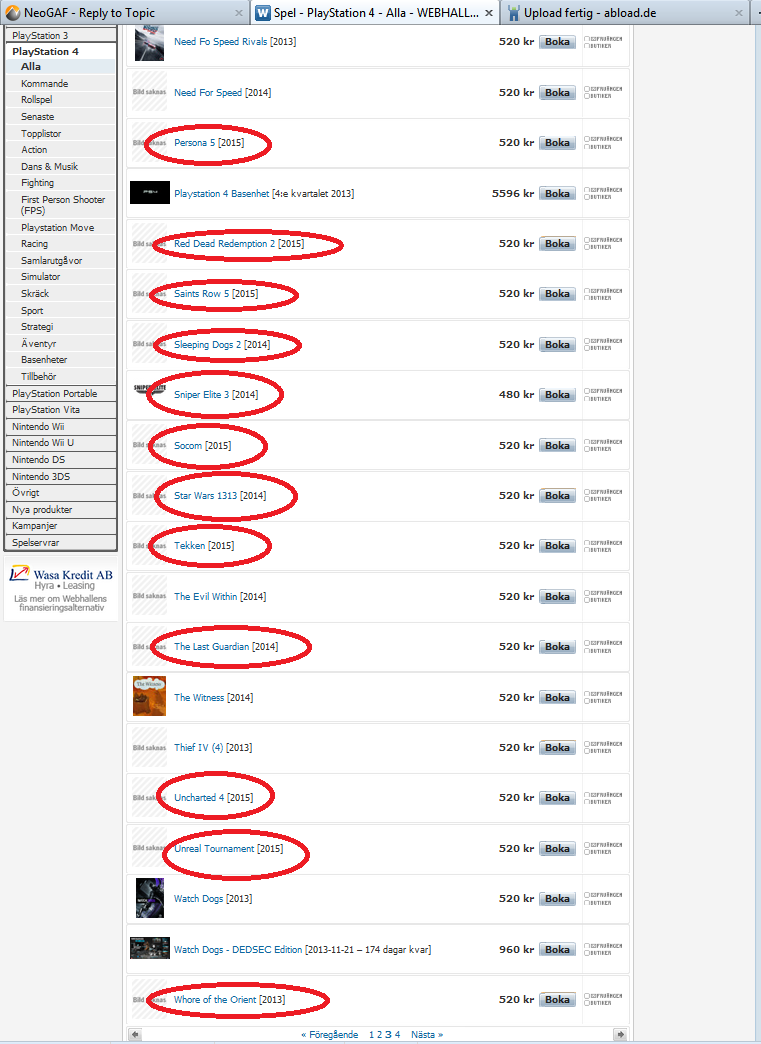Close the Upload fertig abload.de tab
761x1044 pixels.
[x=738, y=13]
